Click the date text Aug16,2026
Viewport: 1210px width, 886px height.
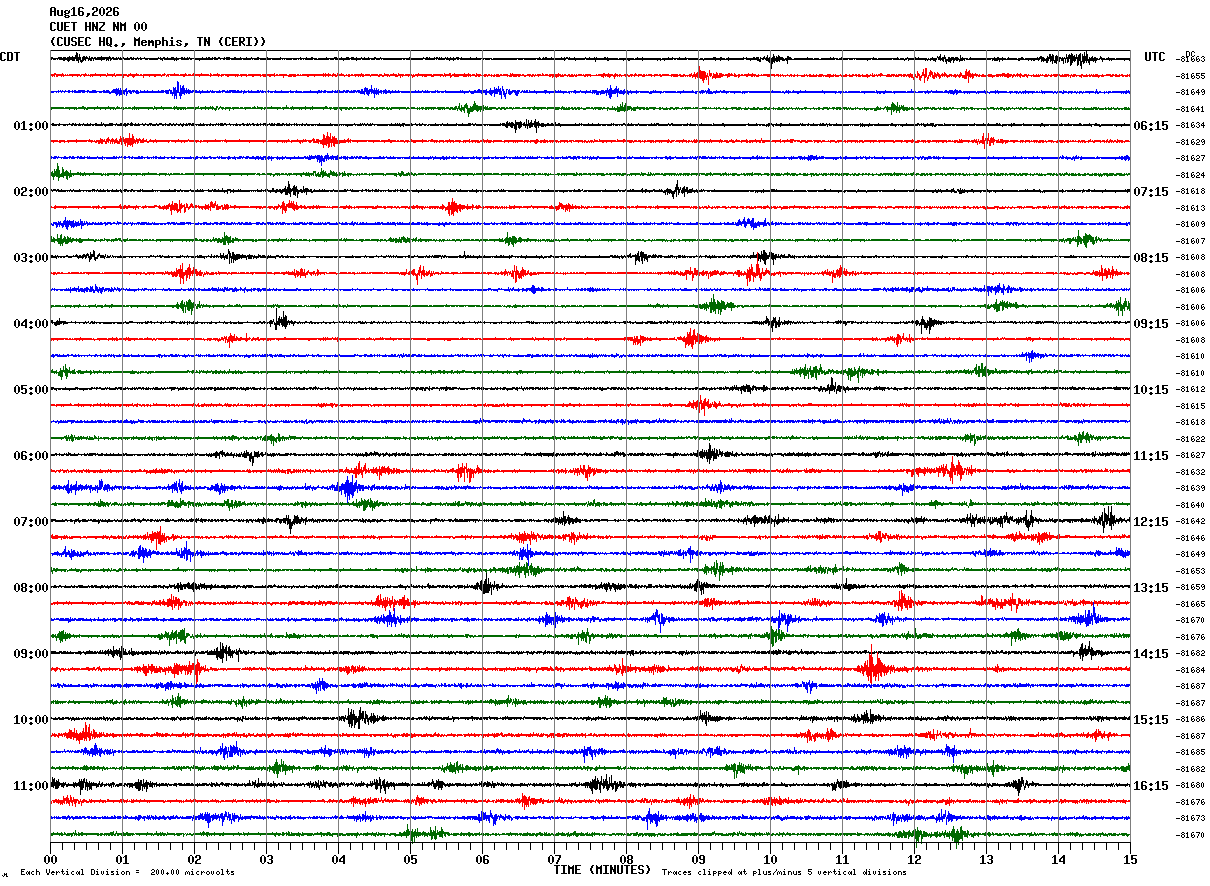click(x=84, y=12)
